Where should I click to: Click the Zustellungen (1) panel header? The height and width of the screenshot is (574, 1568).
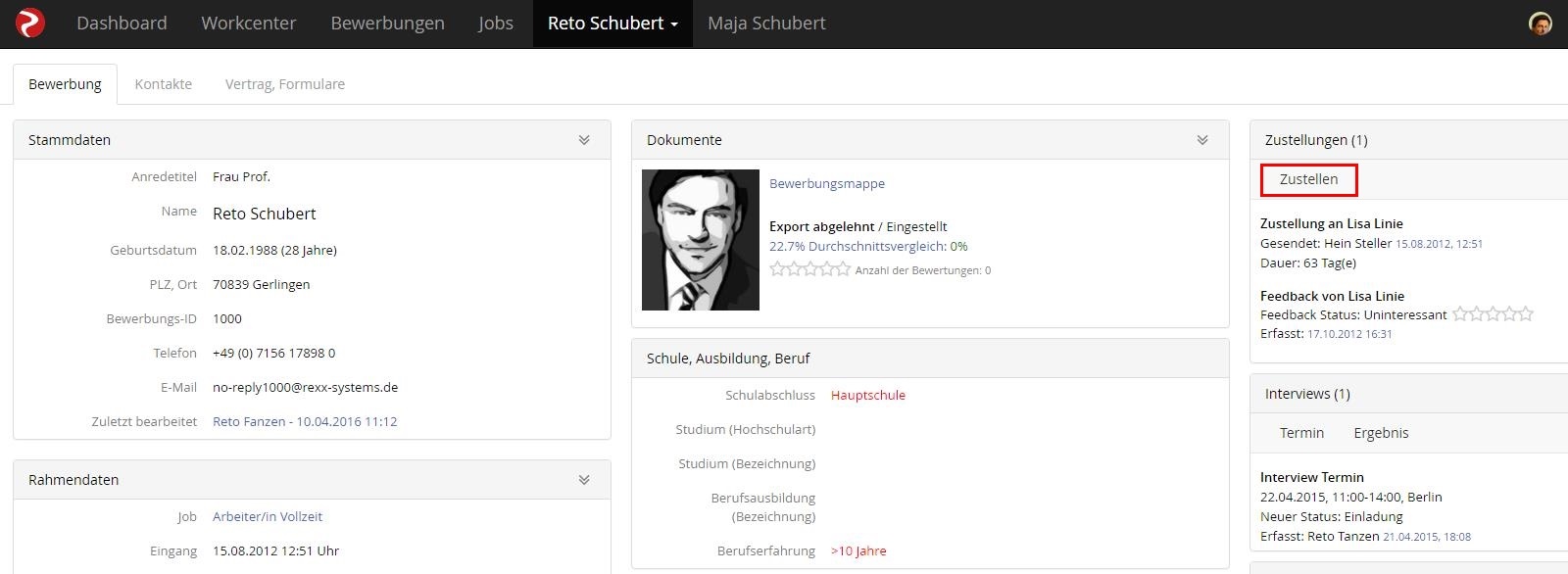1409,140
